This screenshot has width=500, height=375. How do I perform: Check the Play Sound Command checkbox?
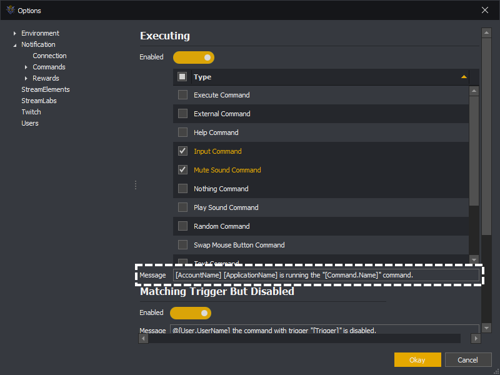[183, 207]
